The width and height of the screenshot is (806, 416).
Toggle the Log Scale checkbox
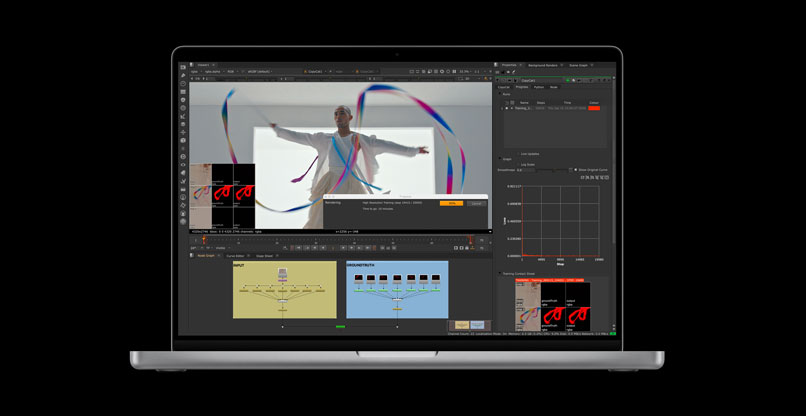point(516,164)
